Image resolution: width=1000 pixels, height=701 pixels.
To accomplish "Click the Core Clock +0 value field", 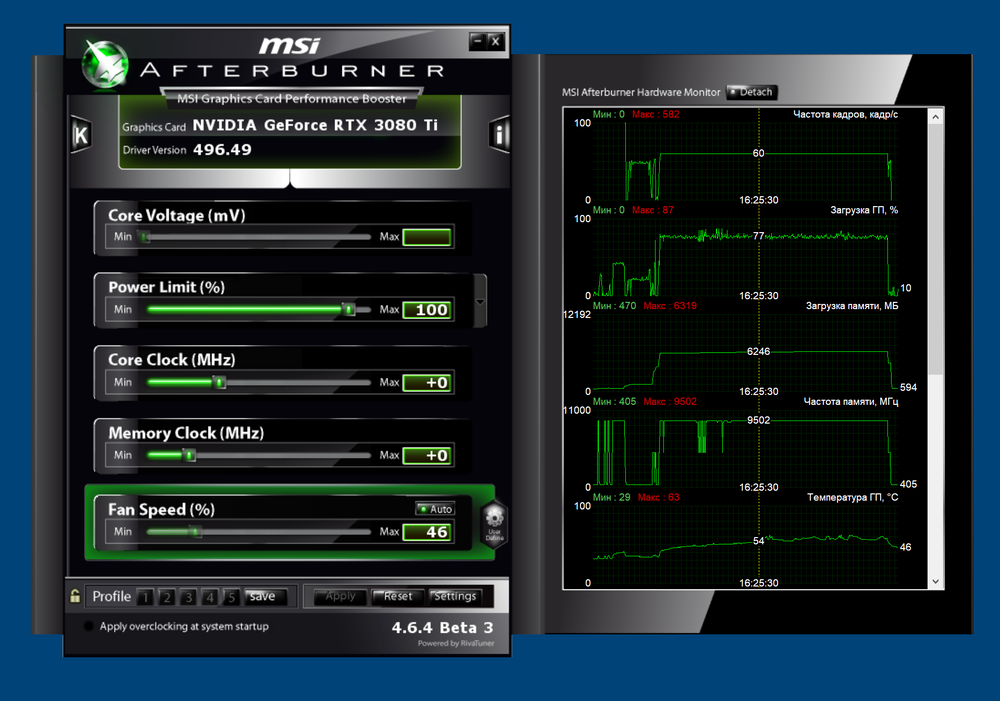I will click(427, 382).
